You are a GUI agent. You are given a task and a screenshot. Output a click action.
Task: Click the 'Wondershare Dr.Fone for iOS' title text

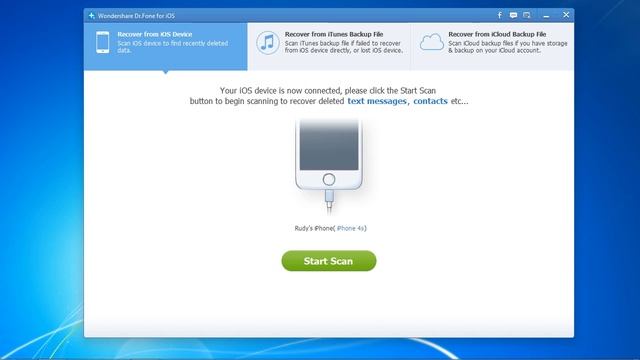coord(136,16)
